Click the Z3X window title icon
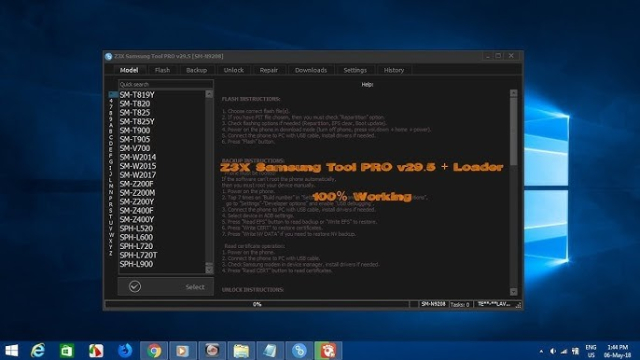640x360 pixels. (x=109, y=56)
